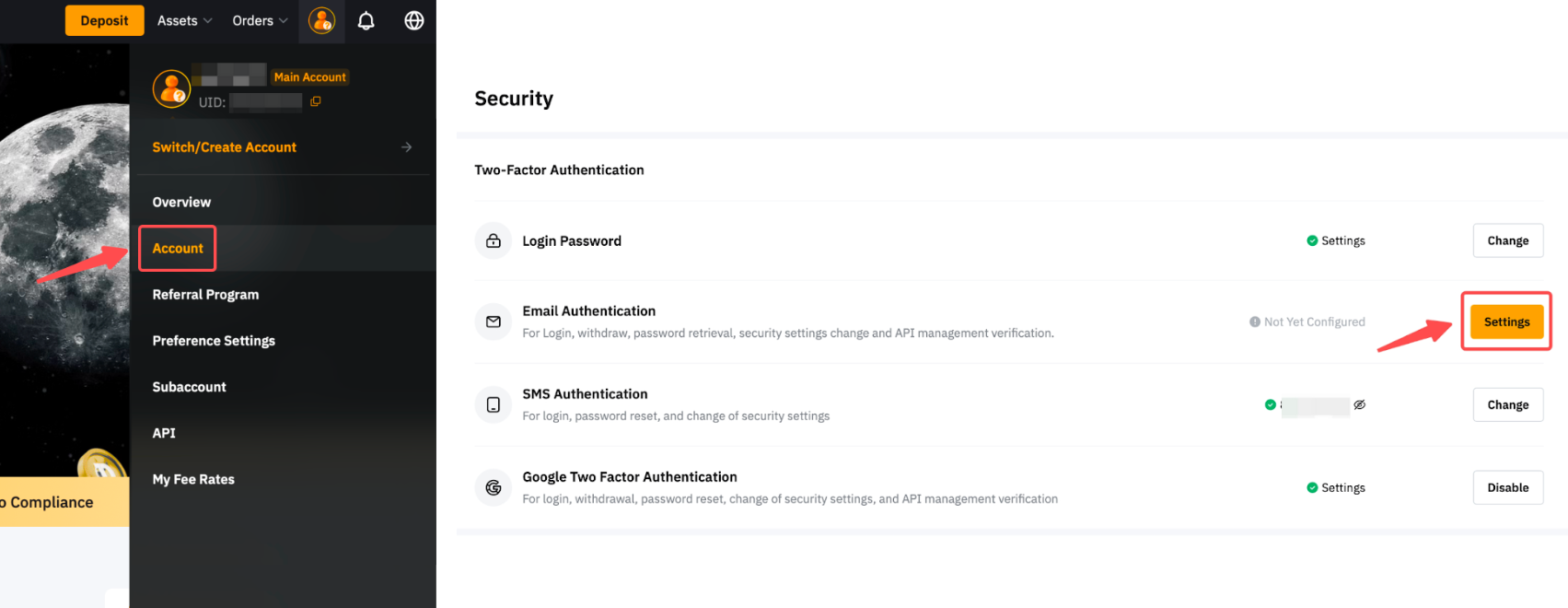Select Account in the sidebar menu
1568x608 pixels.
178,249
